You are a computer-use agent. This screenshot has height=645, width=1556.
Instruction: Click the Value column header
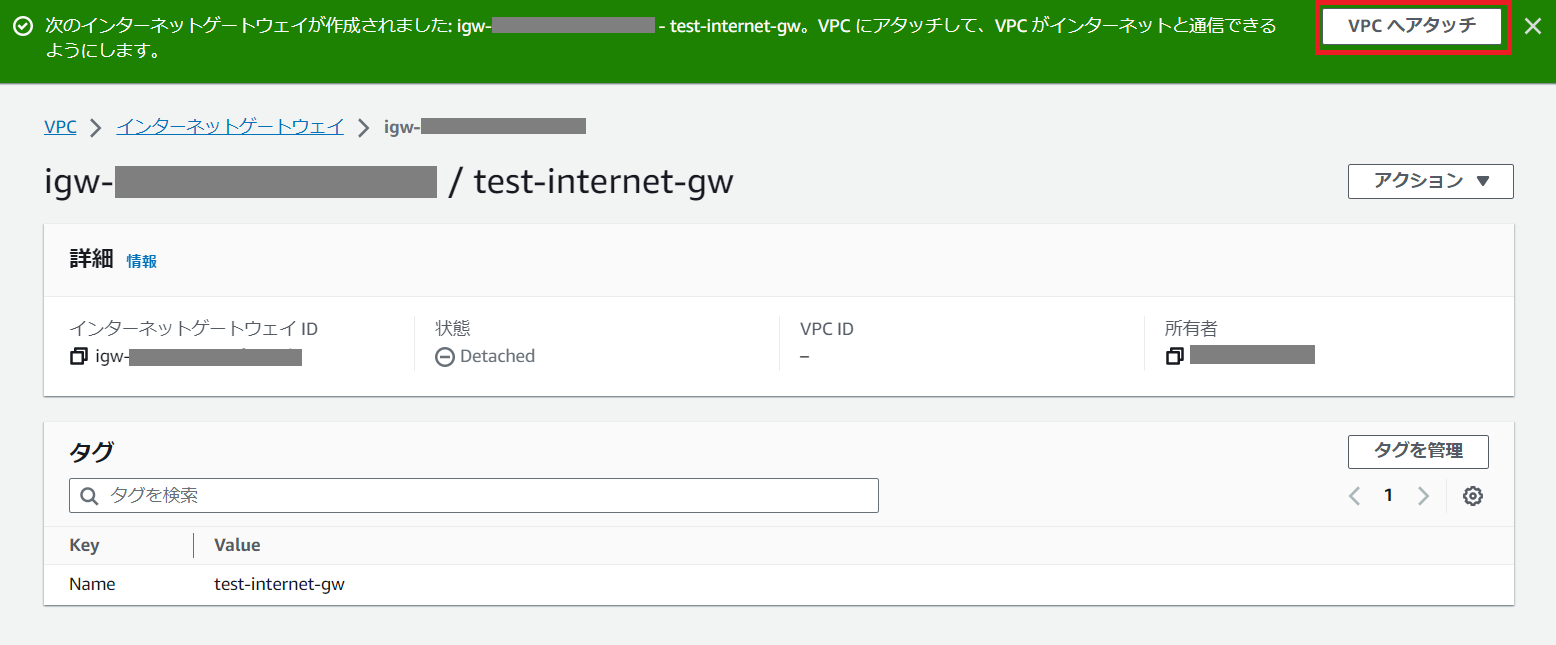[x=237, y=545]
